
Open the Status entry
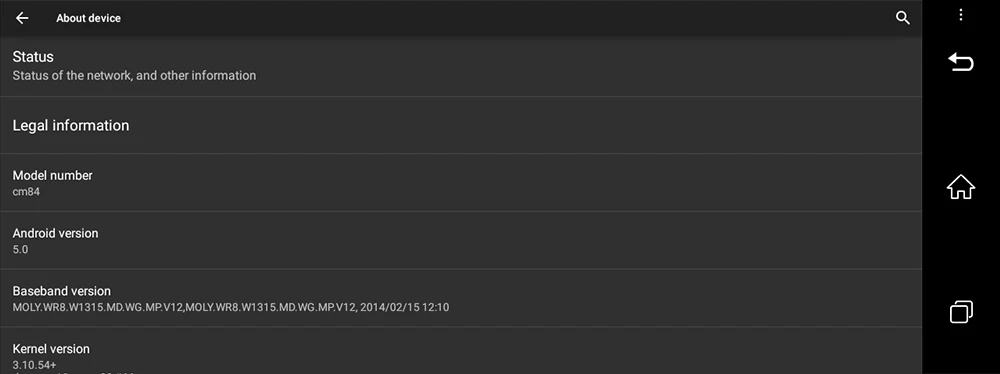coord(460,66)
